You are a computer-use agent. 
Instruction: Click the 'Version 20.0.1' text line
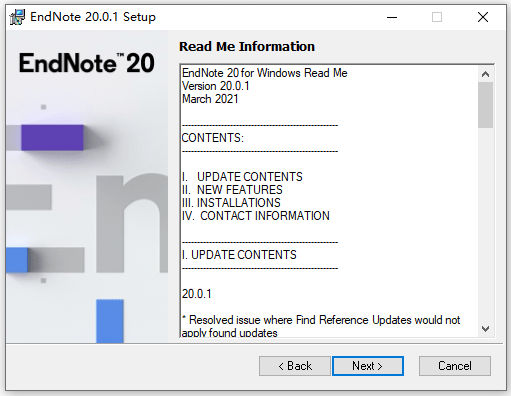[x=216, y=86]
